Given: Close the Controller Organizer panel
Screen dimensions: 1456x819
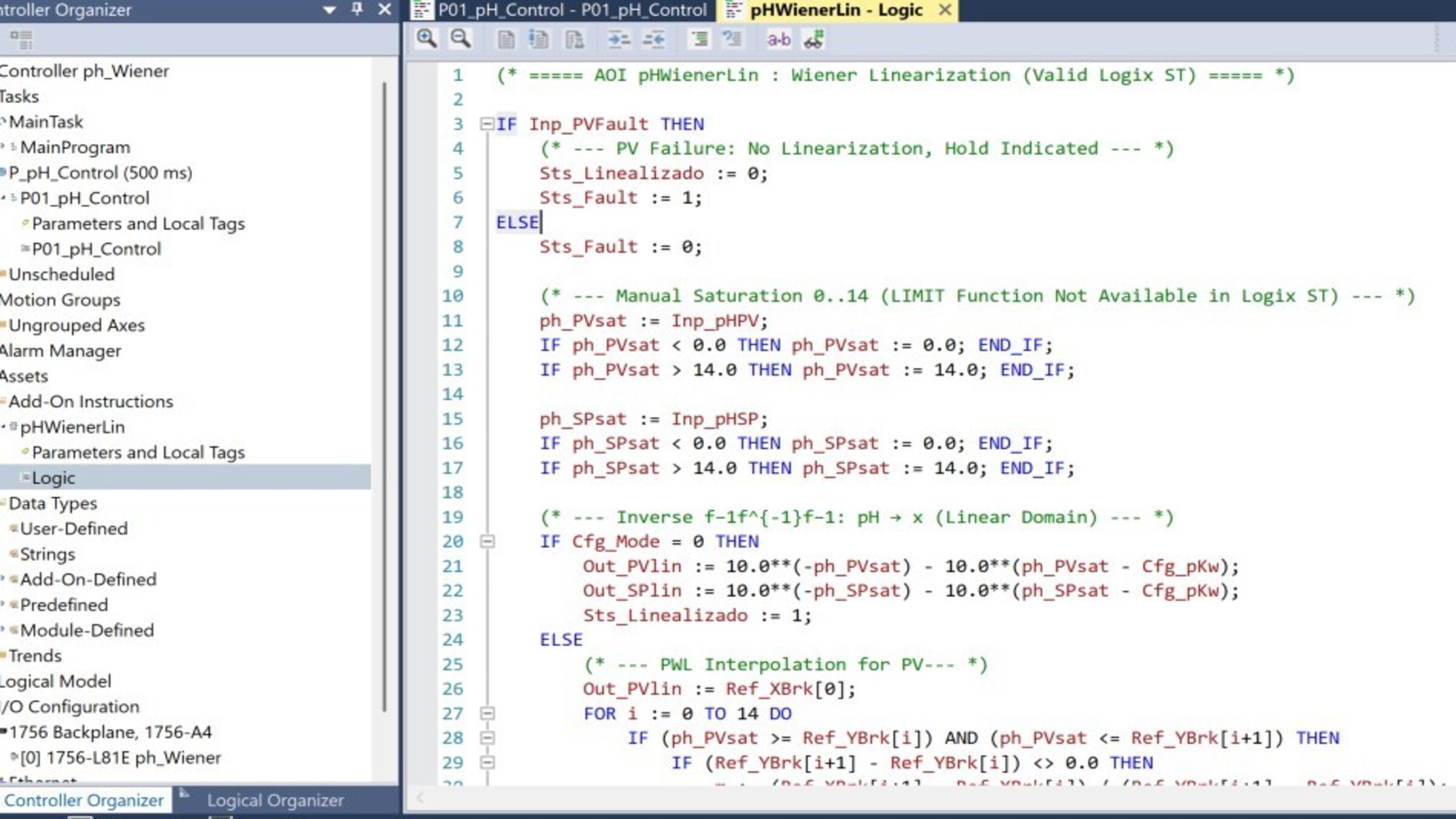Looking at the screenshot, I should tap(385, 9).
